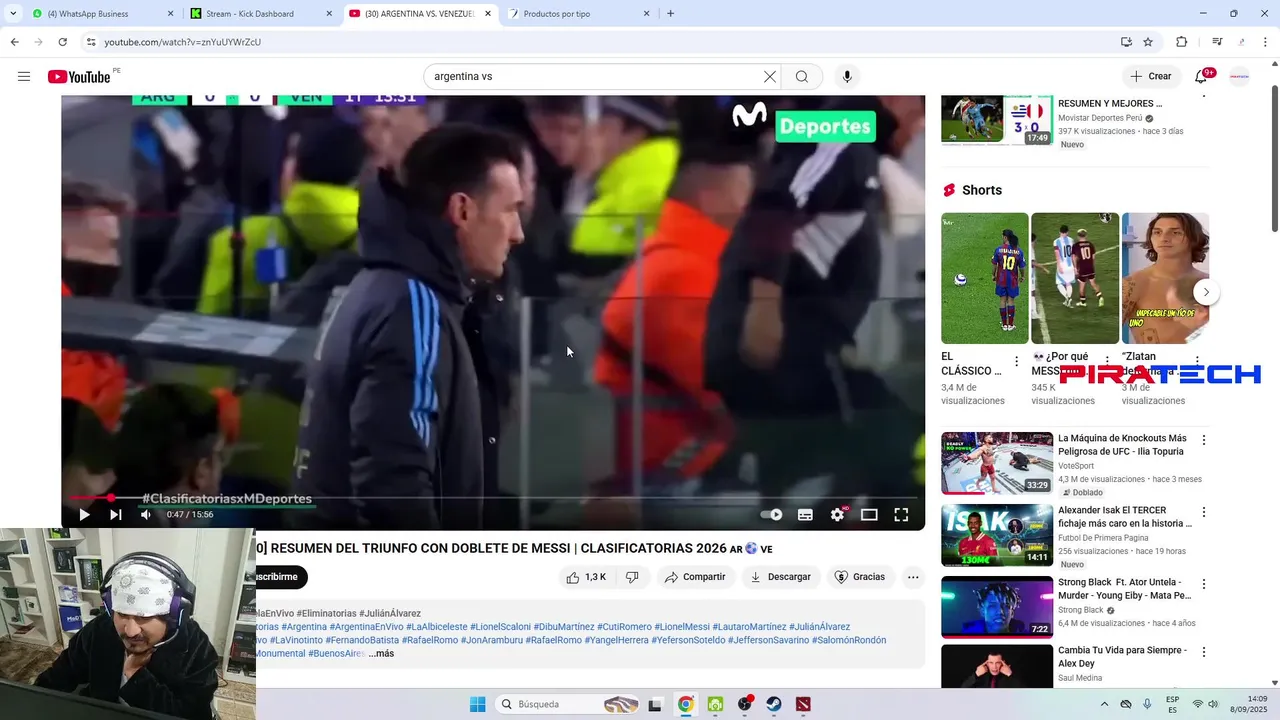Open the YouTube hamburger guide menu
Viewport: 1280px width, 720px height.
(24, 77)
